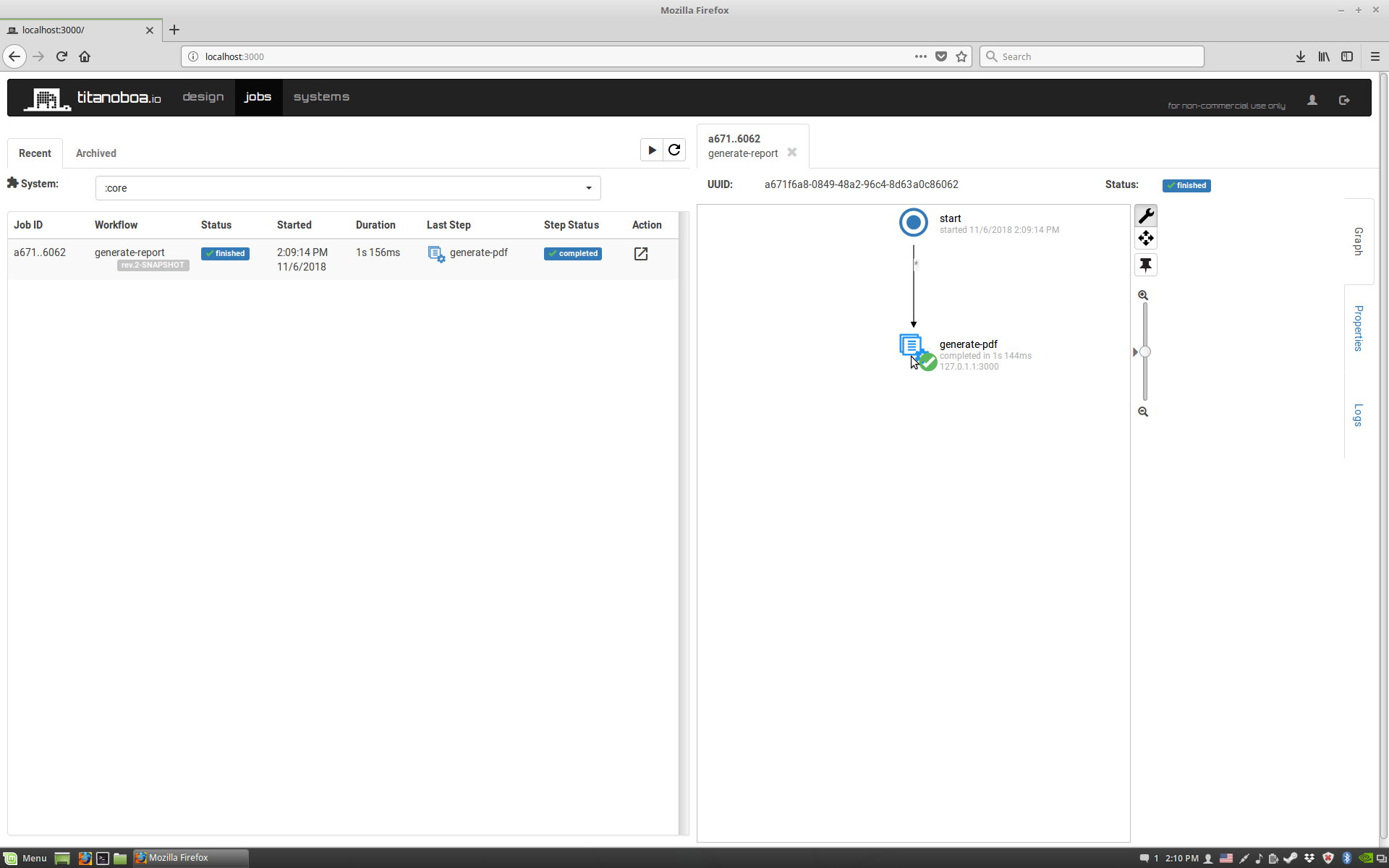Toggle the pin icon in graph toolbar
The height and width of the screenshot is (868, 1389).
pos(1145,265)
